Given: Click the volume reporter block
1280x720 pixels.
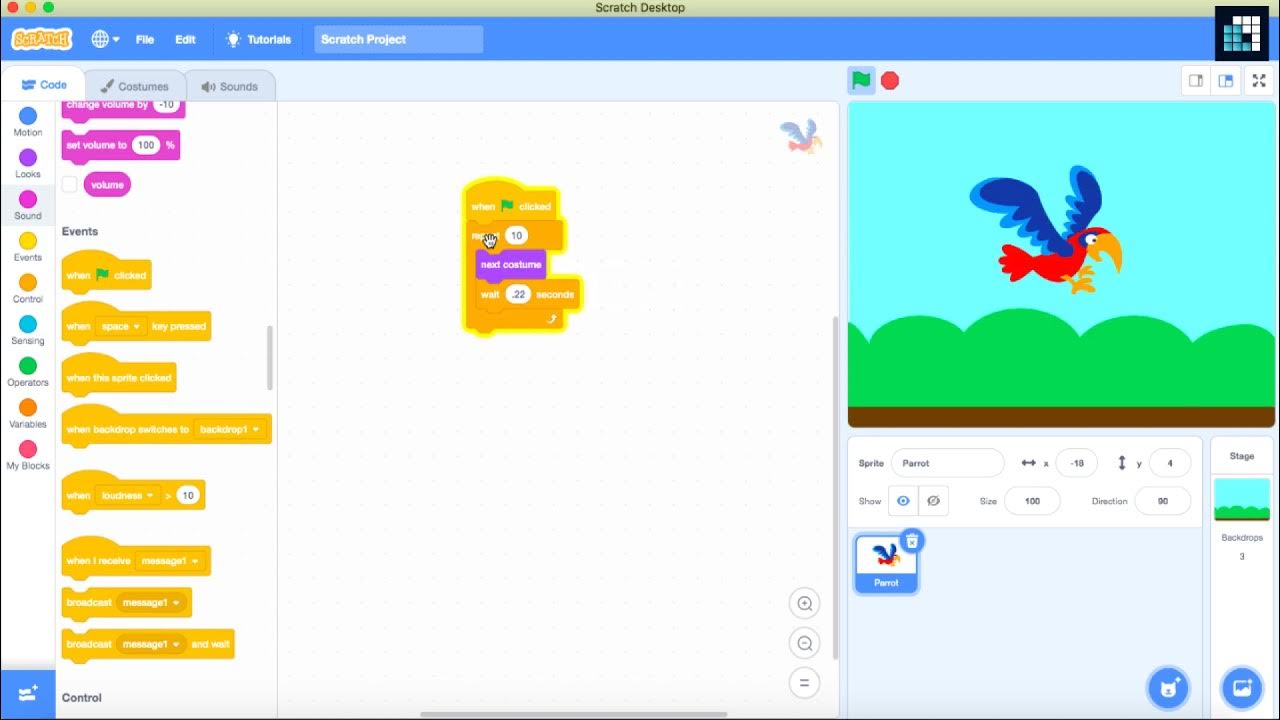Looking at the screenshot, I should (107, 185).
